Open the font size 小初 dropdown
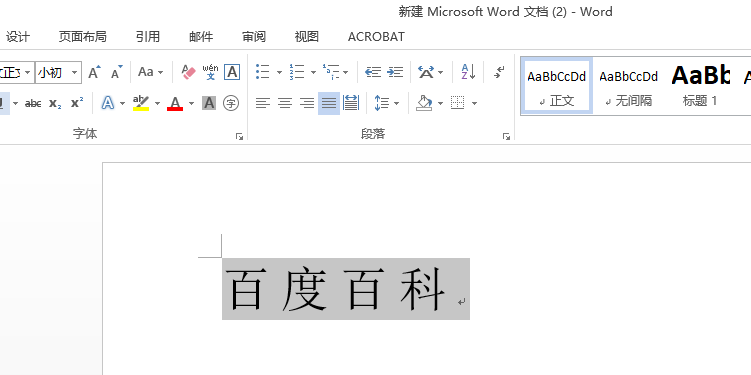 [75, 73]
